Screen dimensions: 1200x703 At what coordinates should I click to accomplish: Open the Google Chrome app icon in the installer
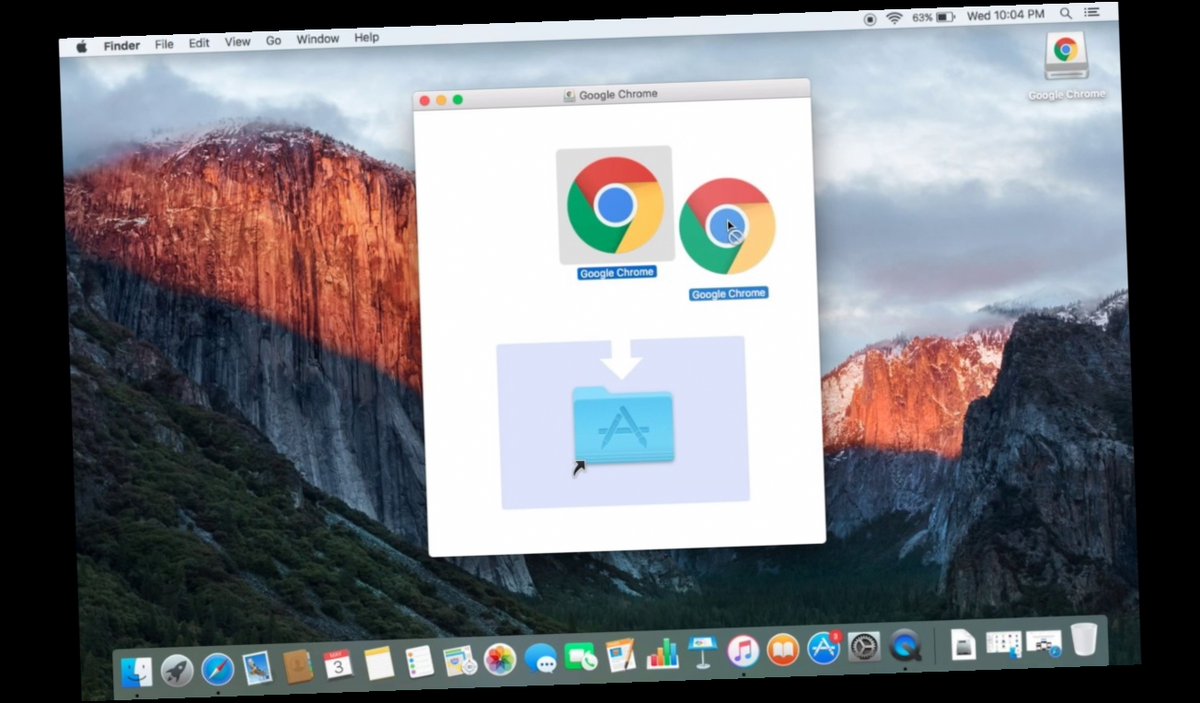coord(613,205)
